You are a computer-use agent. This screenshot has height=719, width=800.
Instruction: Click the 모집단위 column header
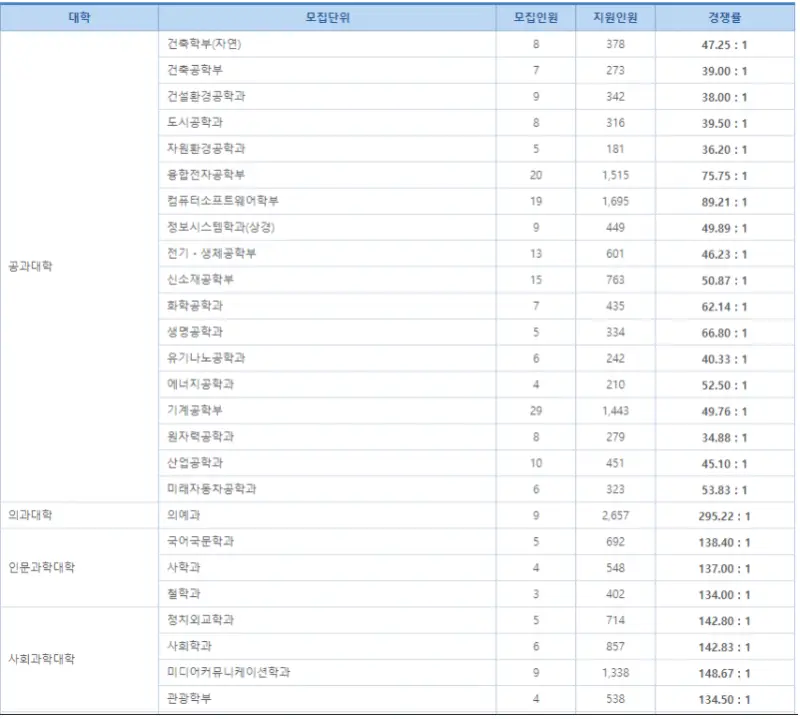[x=328, y=18]
